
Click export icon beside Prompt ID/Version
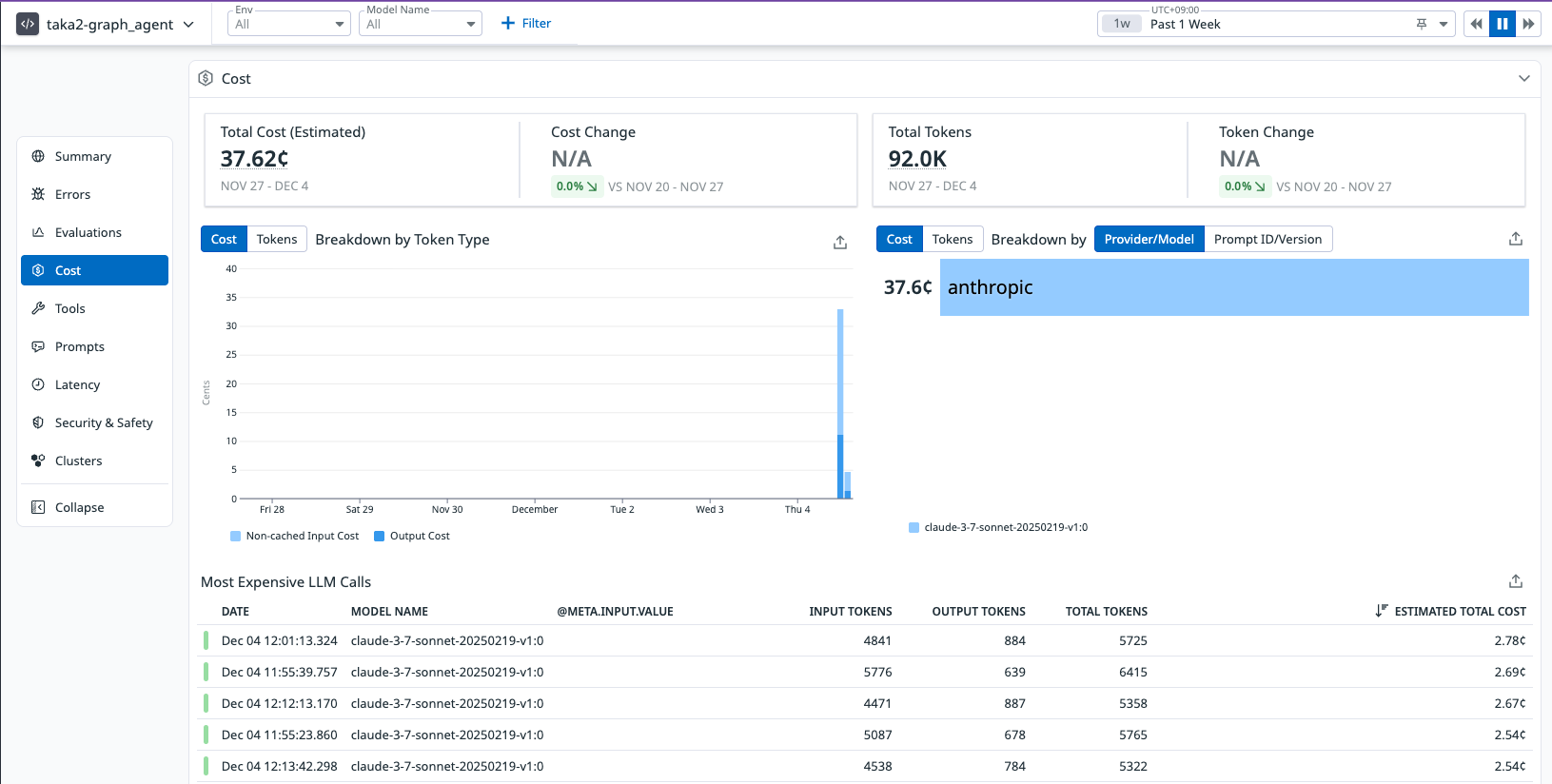(1516, 239)
